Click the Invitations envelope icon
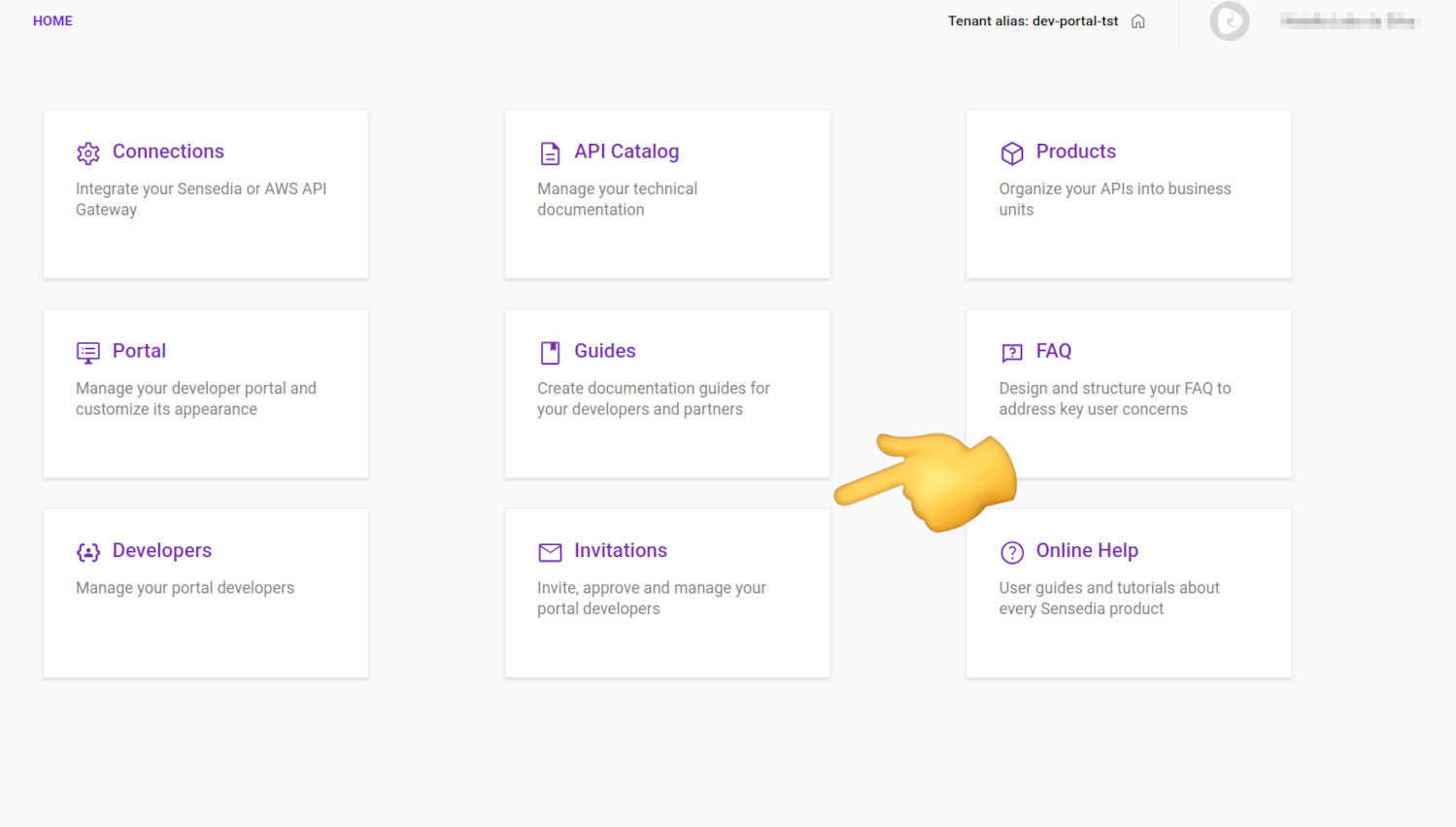 click(x=550, y=553)
